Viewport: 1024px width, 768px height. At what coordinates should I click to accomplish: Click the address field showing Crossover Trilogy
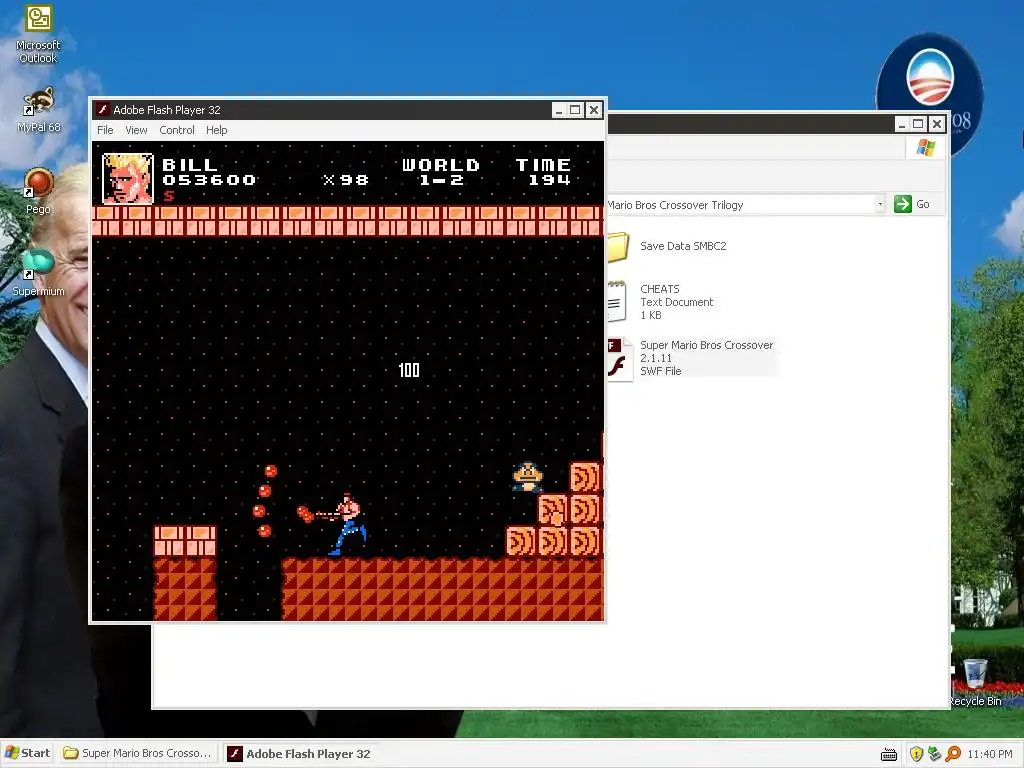pyautogui.click(x=742, y=204)
